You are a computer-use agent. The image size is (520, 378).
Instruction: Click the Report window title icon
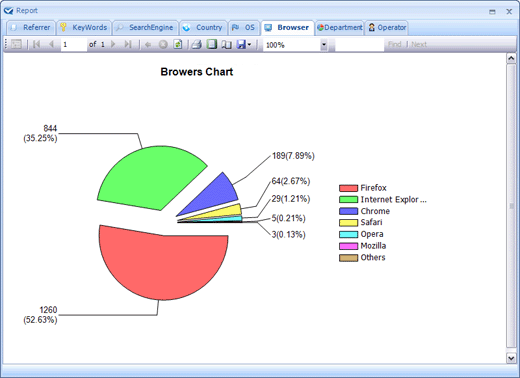(9, 11)
